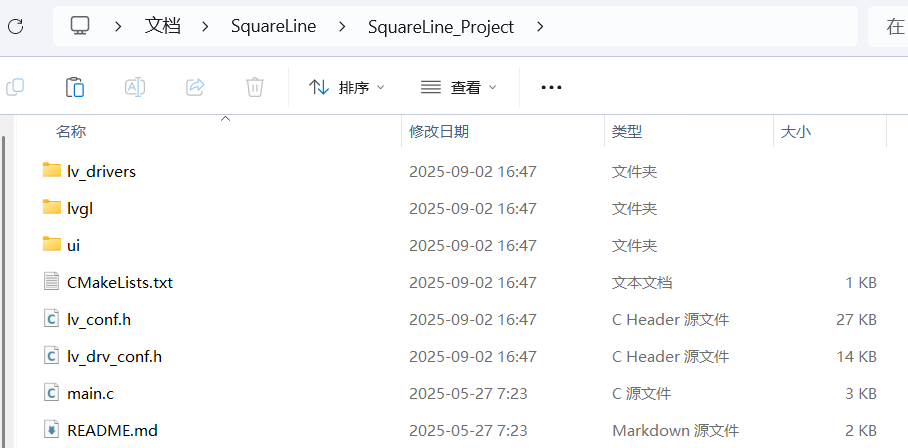
Task: Click the share icon in toolbar
Action: click(x=195, y=88)
